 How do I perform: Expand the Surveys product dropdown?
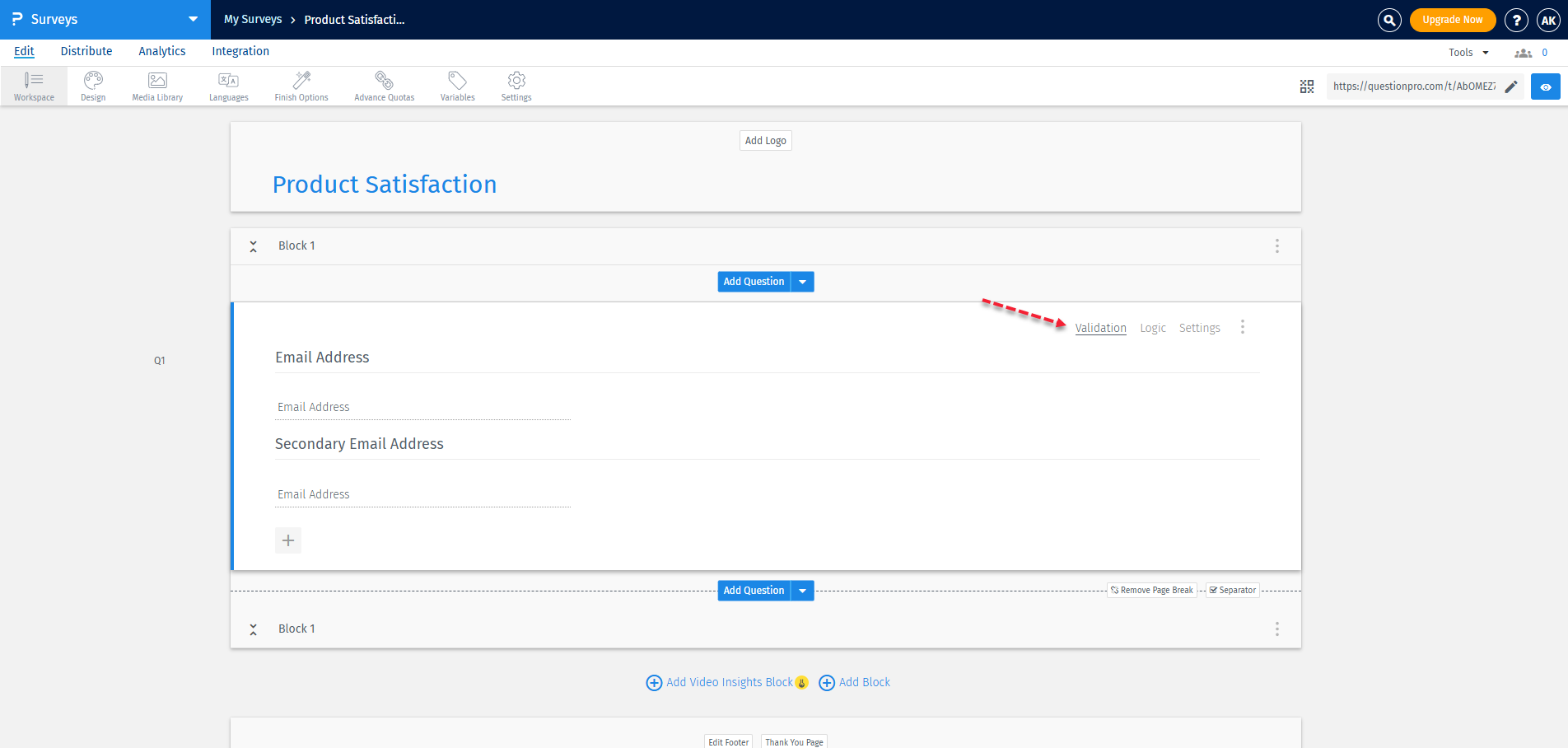coord(193,20)
